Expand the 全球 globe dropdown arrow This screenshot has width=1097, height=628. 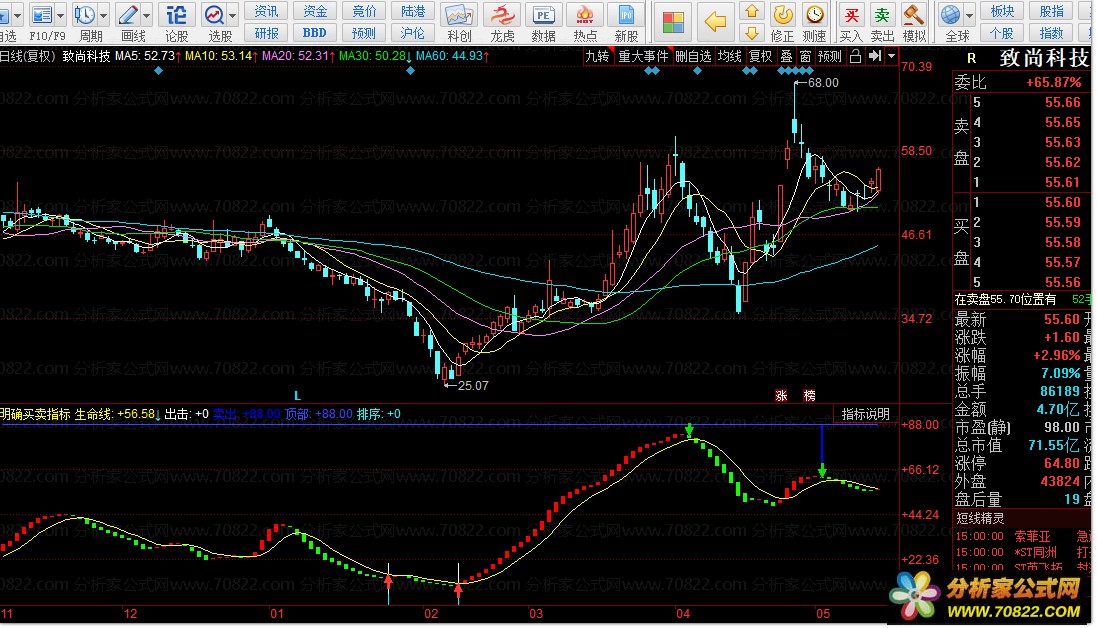click(x=970, y=15)
